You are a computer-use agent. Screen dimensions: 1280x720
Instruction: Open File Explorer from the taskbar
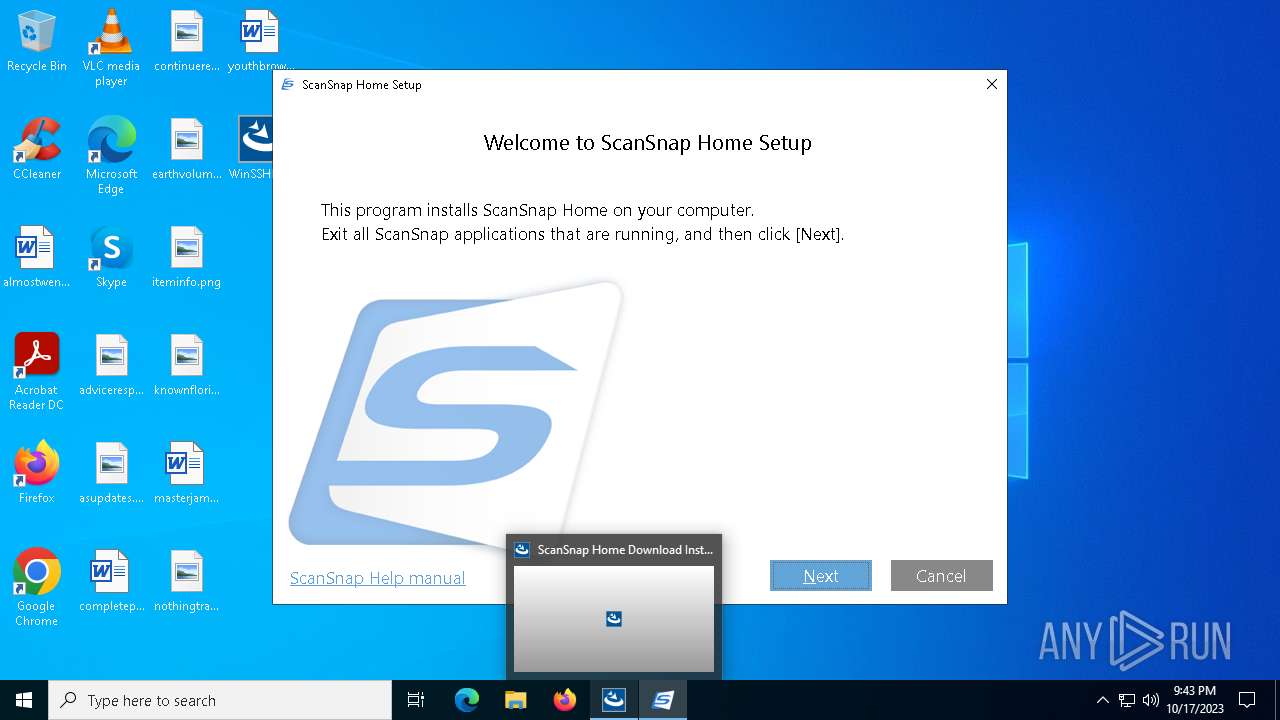coord(516,700)
